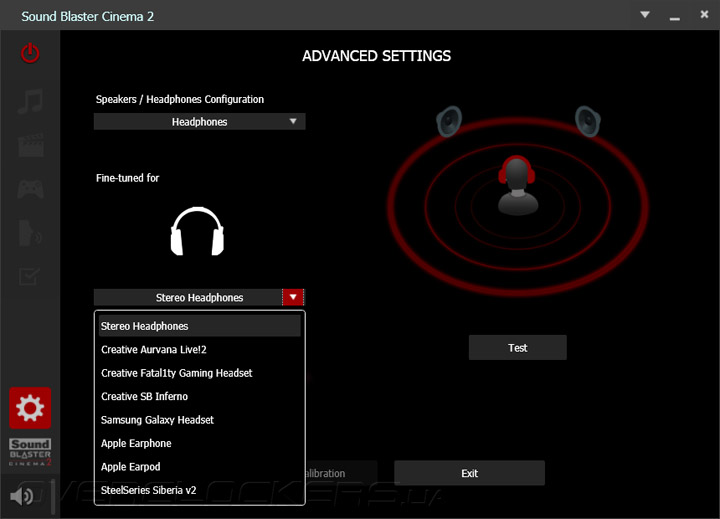
Task: Click the Sound Blaster Cinema 2 logo
Action: pos(30,452)
